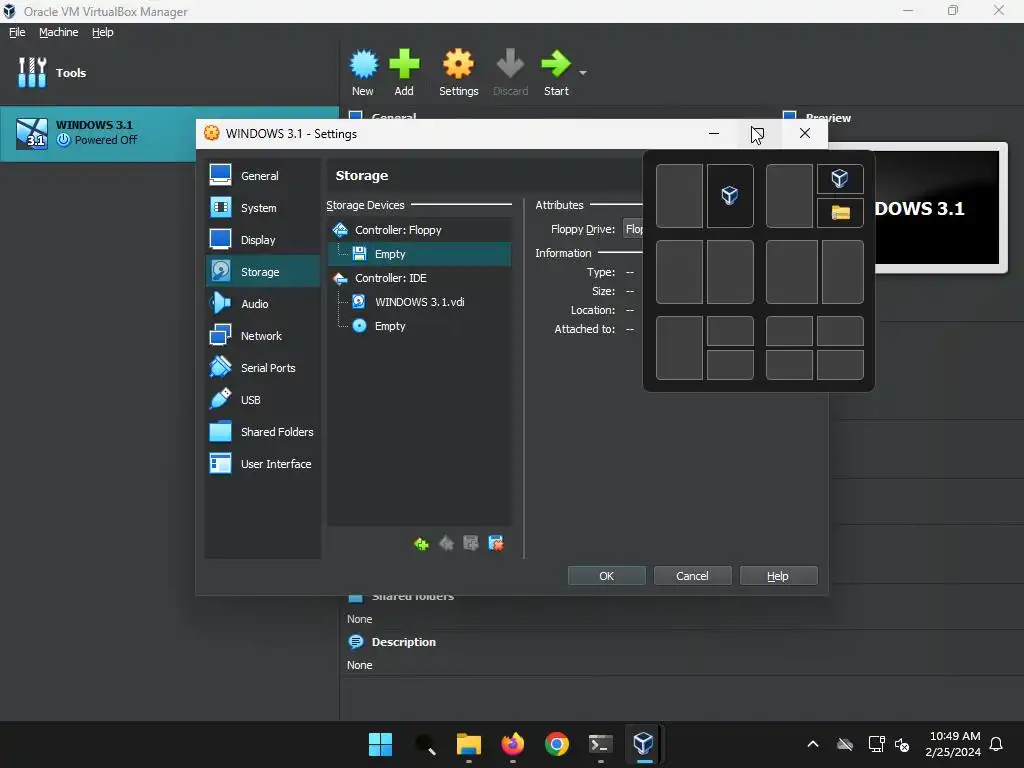Click Description section header in Manager

[404, 642]
